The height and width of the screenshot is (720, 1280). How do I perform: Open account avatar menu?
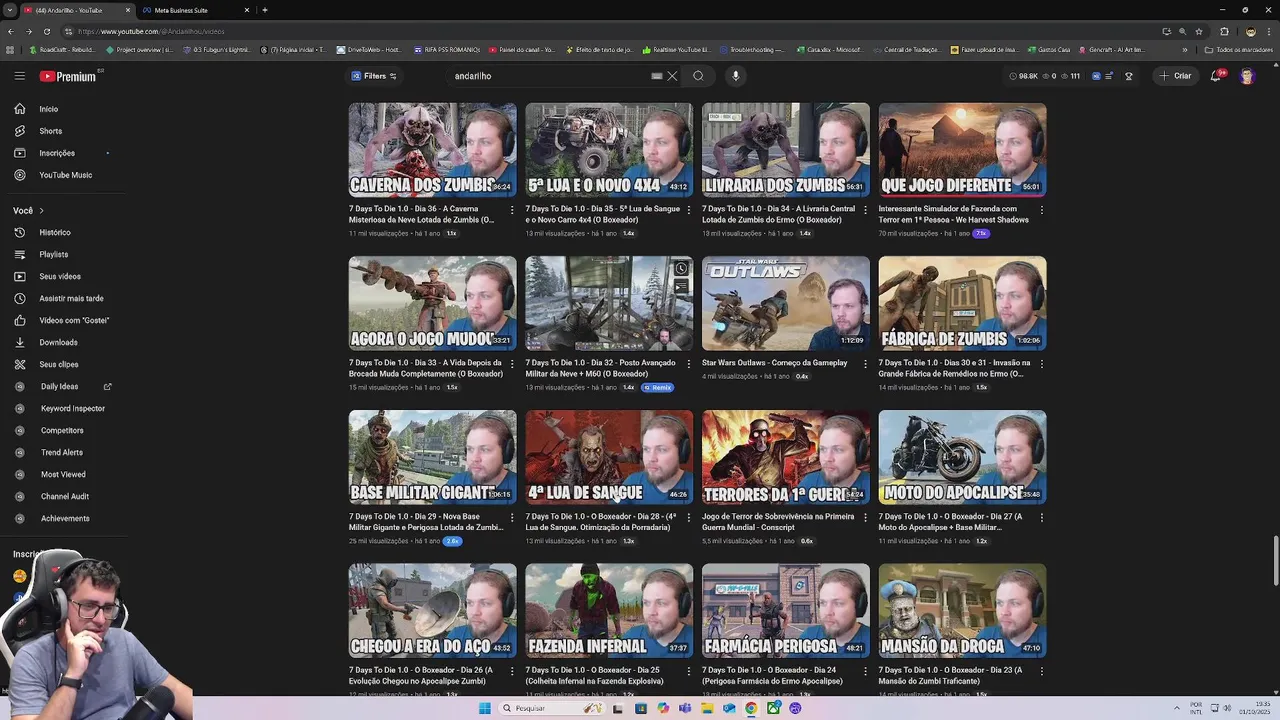coord(1247,76)
